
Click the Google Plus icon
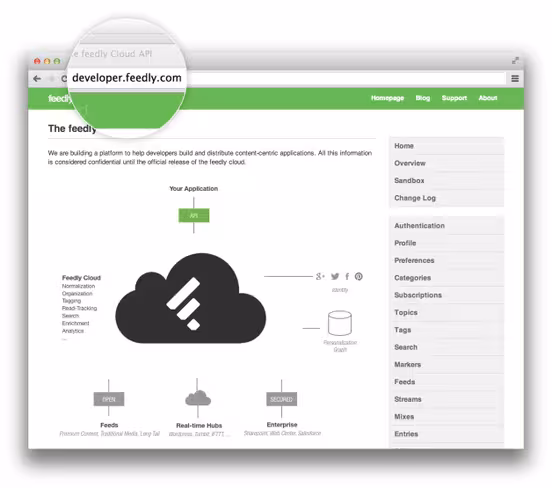click(x=320, y=276)
